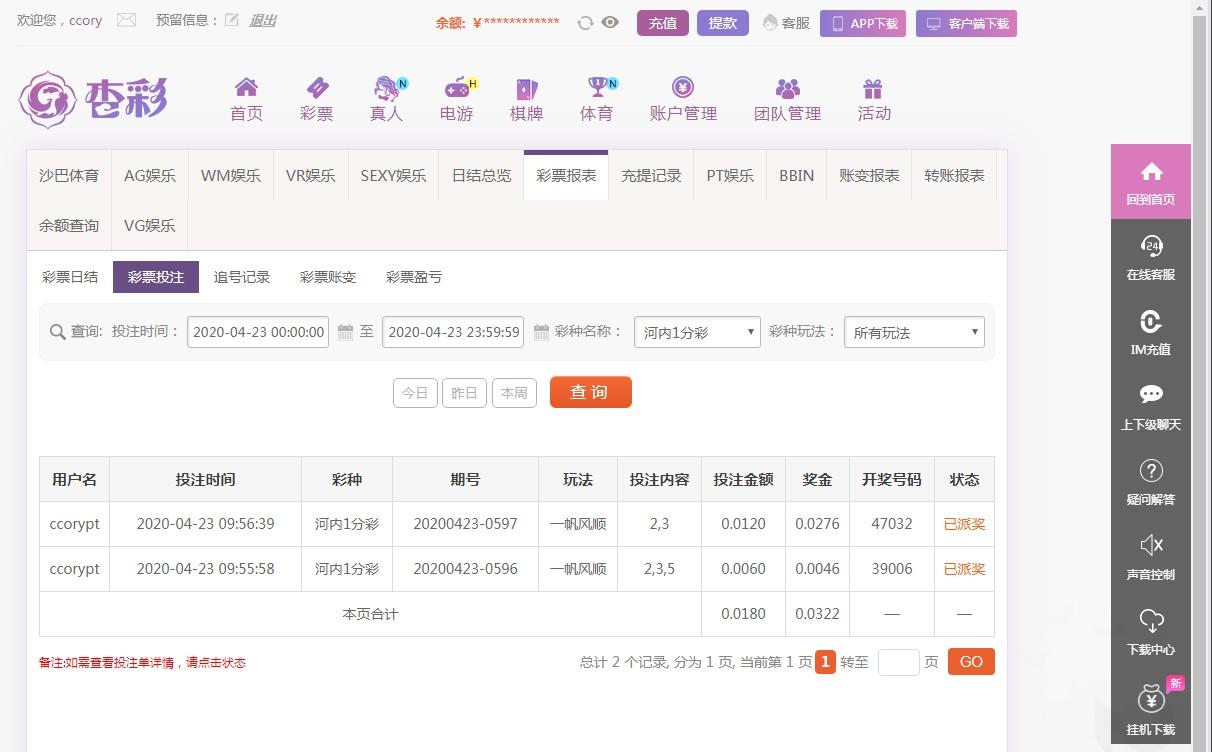
Task: Open the start date calendar picker
Action: click(x=345, y=332)
